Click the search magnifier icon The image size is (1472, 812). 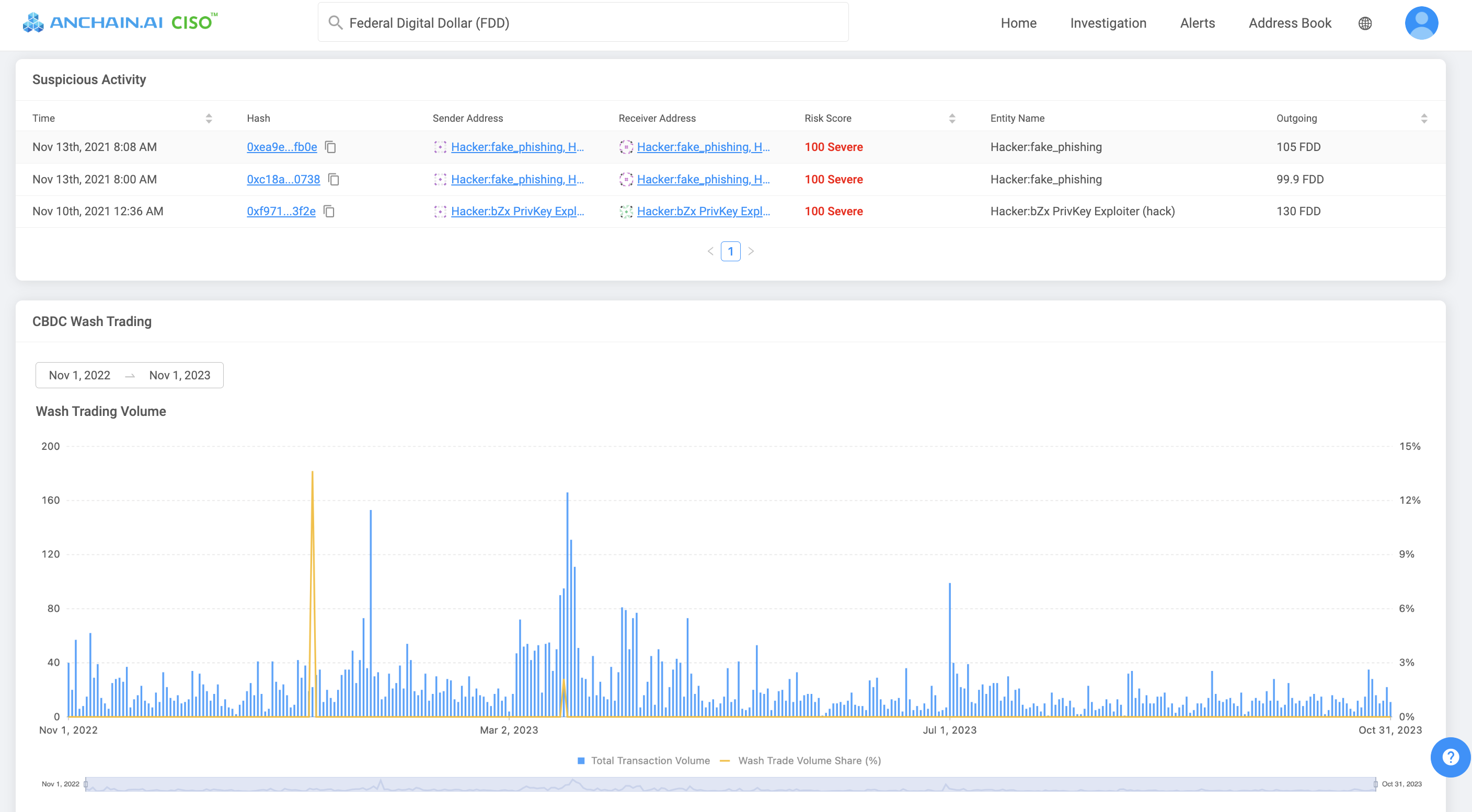[335, 22]
